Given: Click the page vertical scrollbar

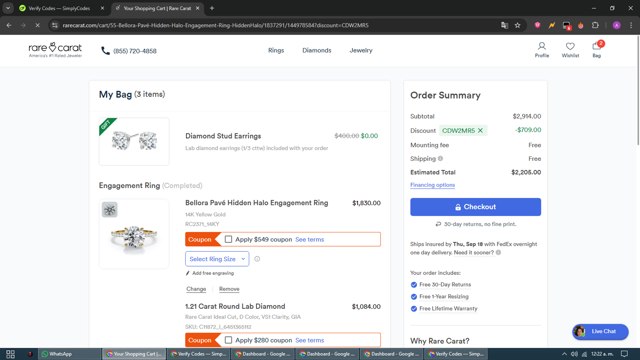Looking at the screenshot, I should [x=638, y=90].
